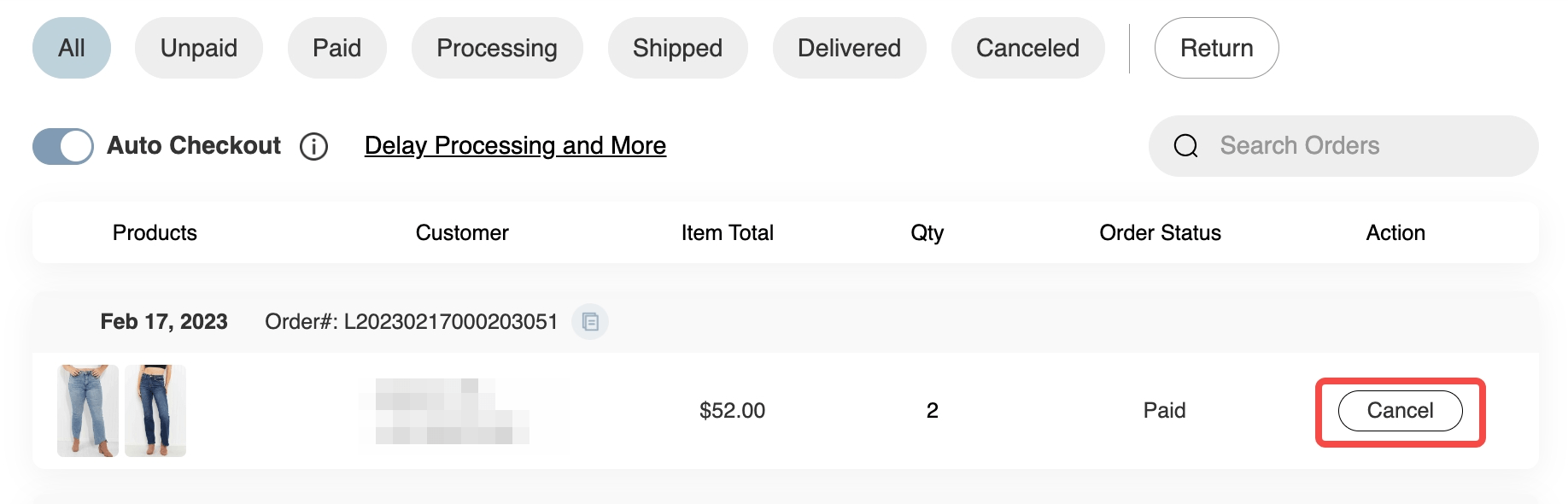View orders in Processing status
The height and width of the screenshot is (504, 1568).
[x=497, y=48]
